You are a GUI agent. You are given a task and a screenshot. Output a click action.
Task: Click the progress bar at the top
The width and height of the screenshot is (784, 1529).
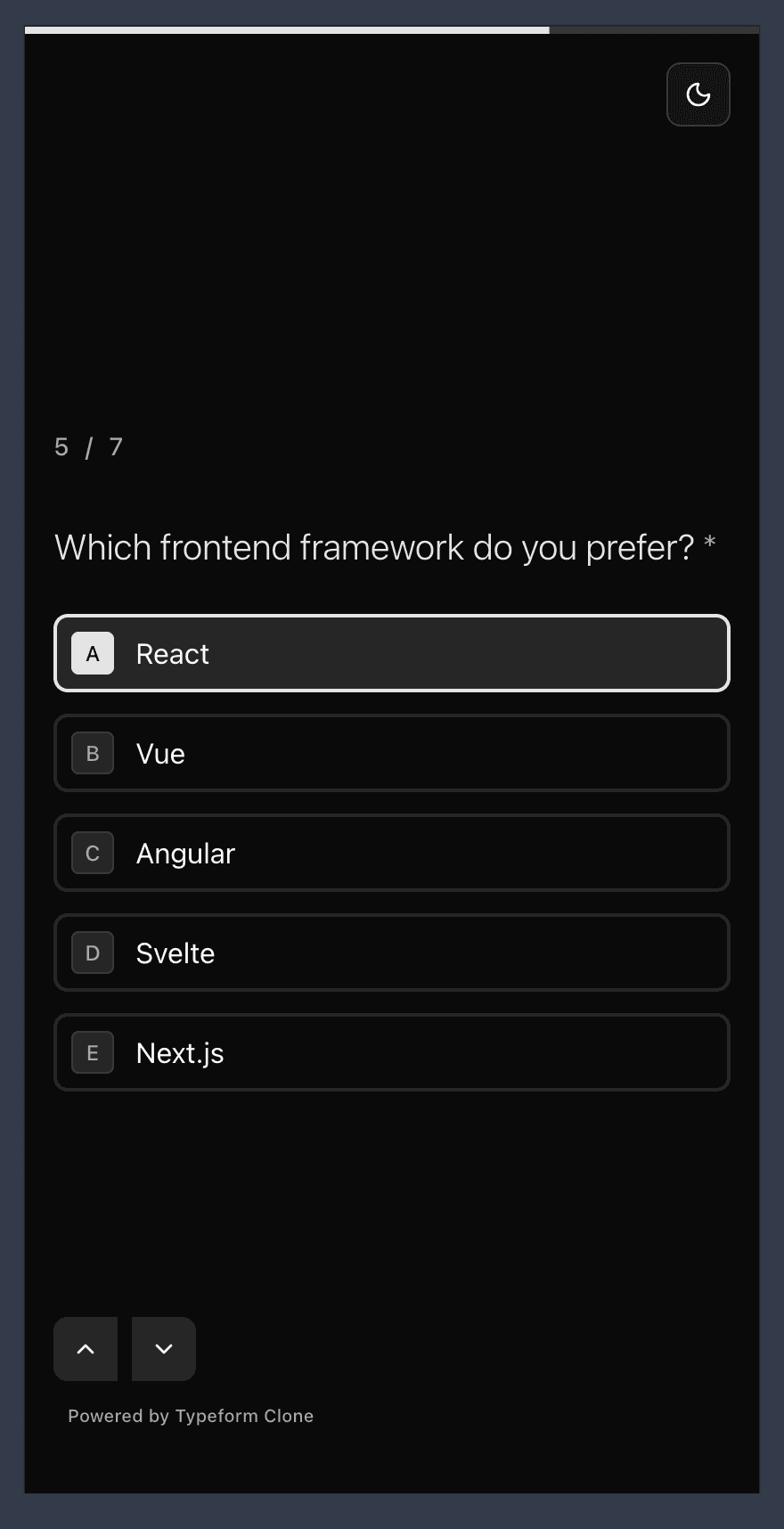392,29
